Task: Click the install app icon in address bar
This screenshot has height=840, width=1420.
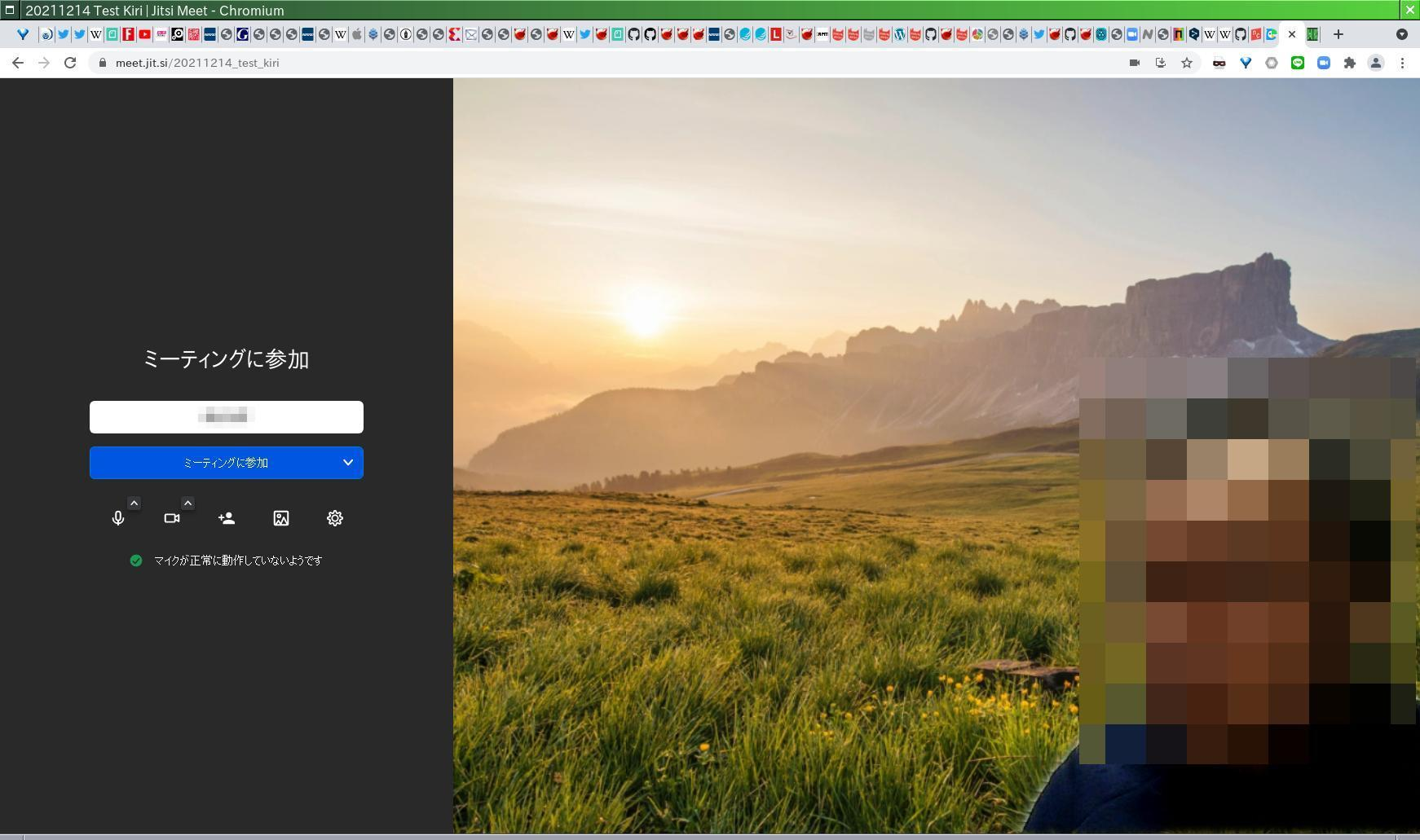Action: tap(1160, 63)
